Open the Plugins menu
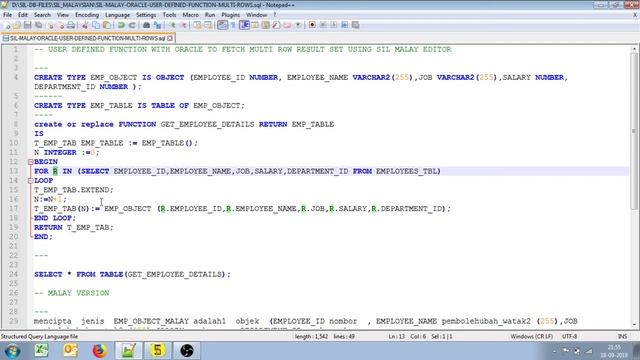The image size is (640, 360). pos(231,15)
